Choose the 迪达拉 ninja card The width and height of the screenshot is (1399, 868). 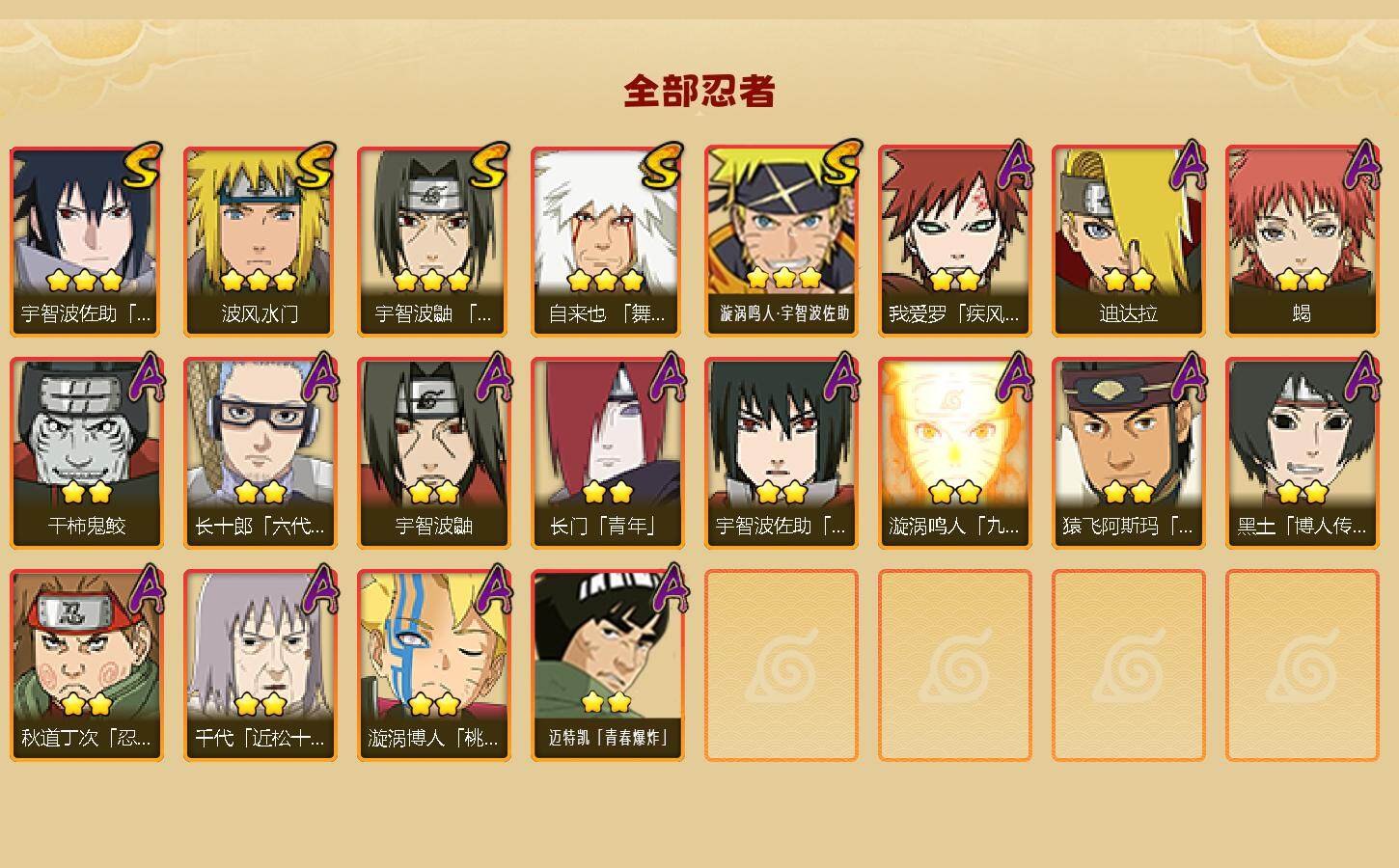pos(1128,241)
